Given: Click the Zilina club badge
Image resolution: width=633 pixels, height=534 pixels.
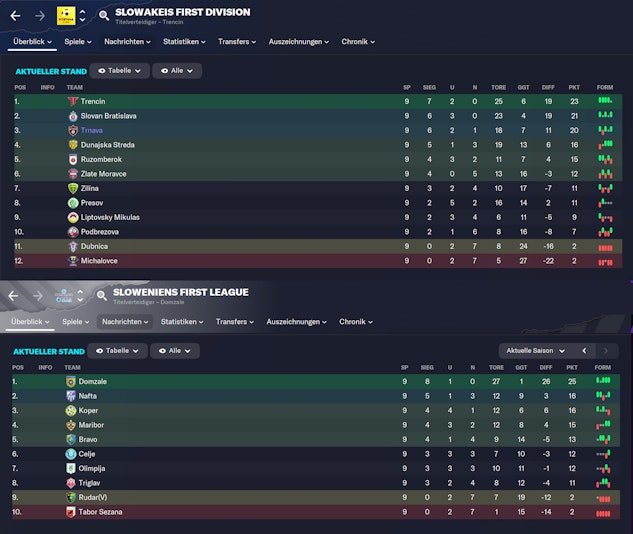Looking at the screenshot, I should 72,188.
